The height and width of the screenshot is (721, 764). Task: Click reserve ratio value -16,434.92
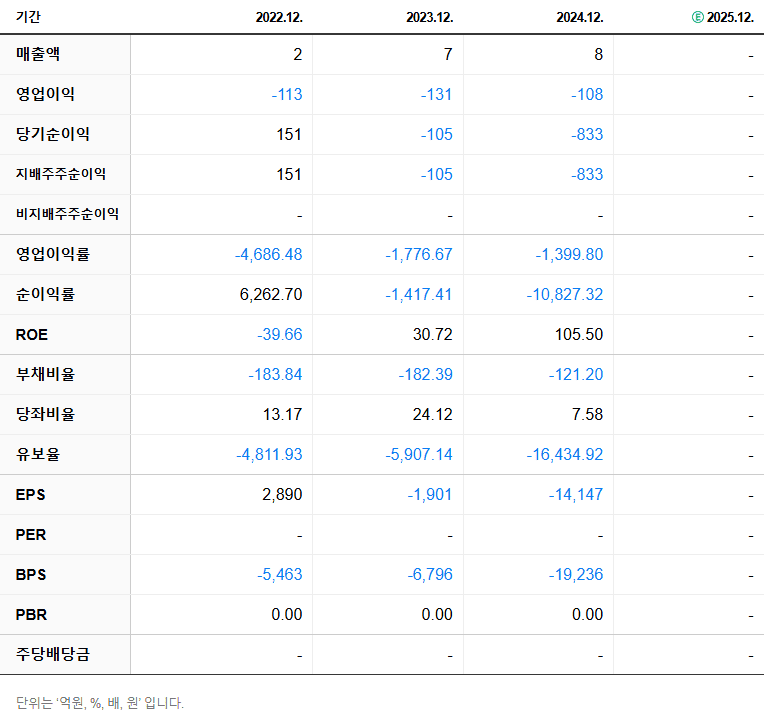(x=565, y=454)
